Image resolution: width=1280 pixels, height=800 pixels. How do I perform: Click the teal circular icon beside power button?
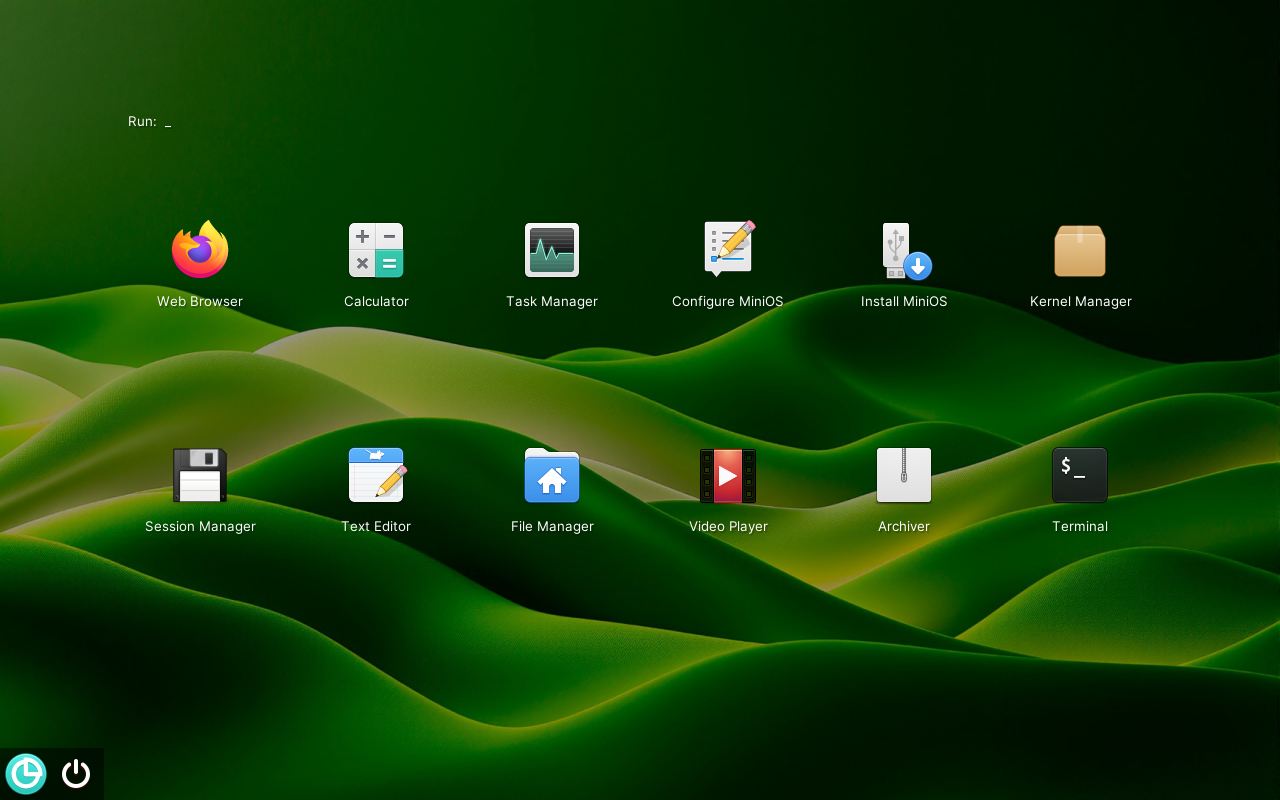pyautogui.click(x=26, y=773)
